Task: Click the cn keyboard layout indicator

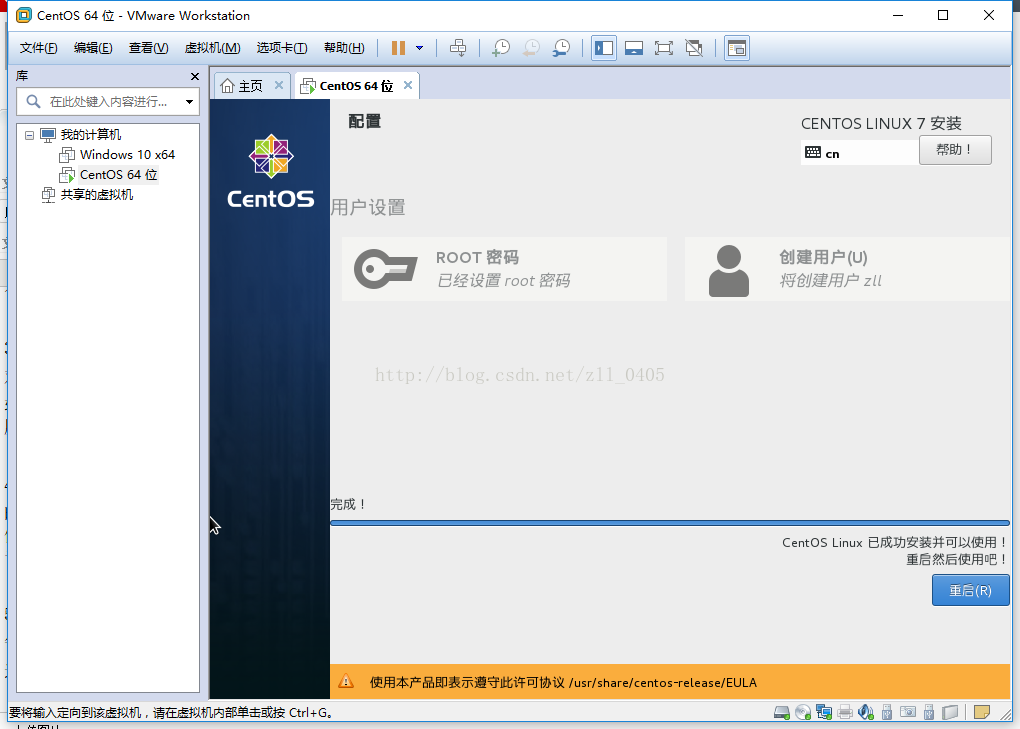Action: [x=859, y=153]
